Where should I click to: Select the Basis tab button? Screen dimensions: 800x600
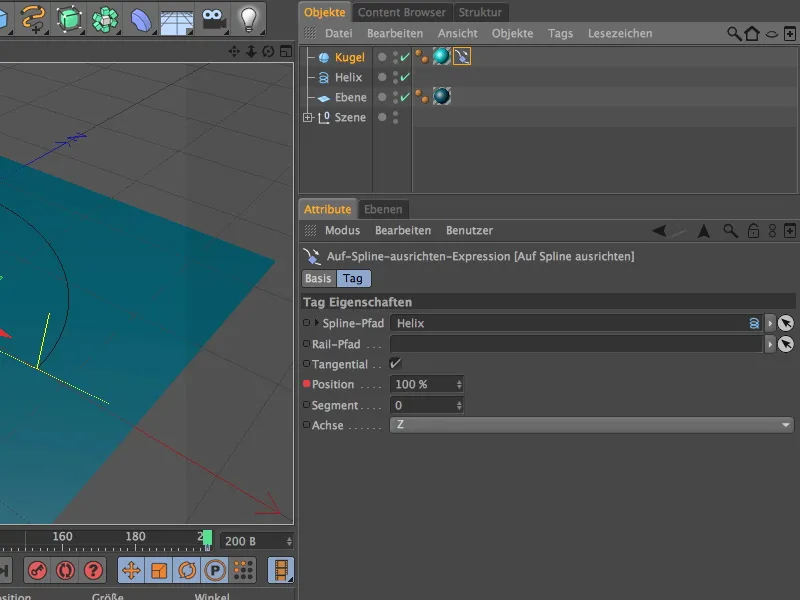click(x=318, y=279)
